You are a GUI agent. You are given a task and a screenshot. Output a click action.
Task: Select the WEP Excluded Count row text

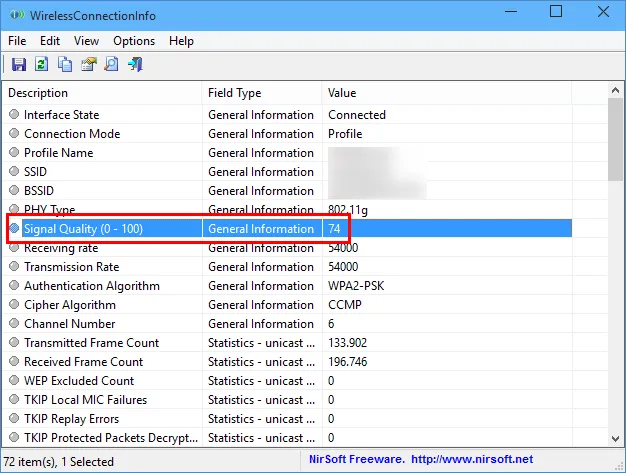(79, 381)
